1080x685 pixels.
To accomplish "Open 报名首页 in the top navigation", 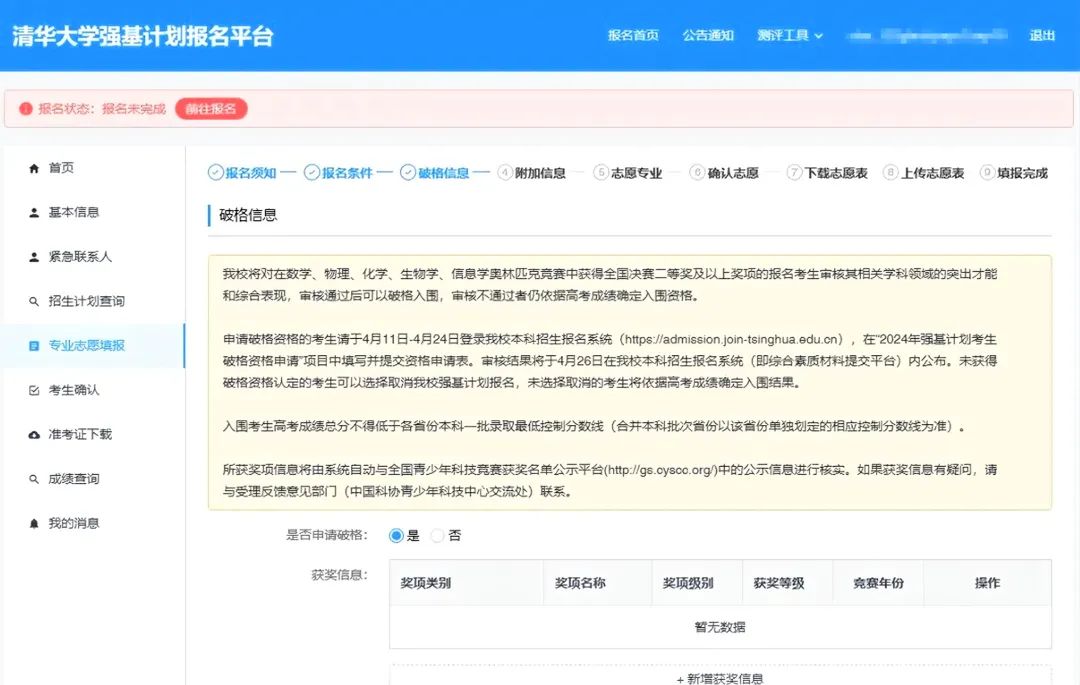I will point(633,36).
